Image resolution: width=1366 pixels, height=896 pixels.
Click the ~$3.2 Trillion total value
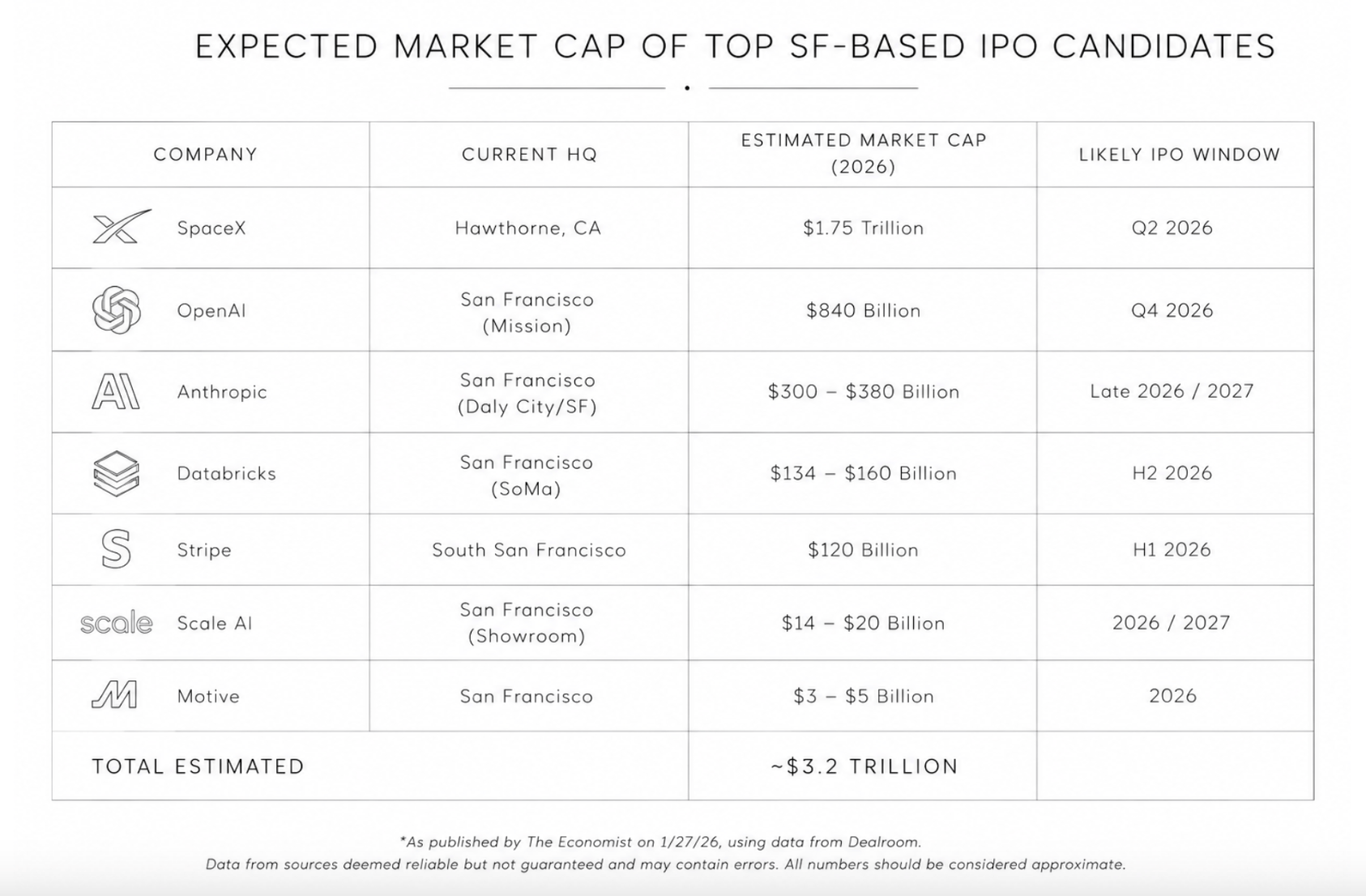click(x=864, y=766)
